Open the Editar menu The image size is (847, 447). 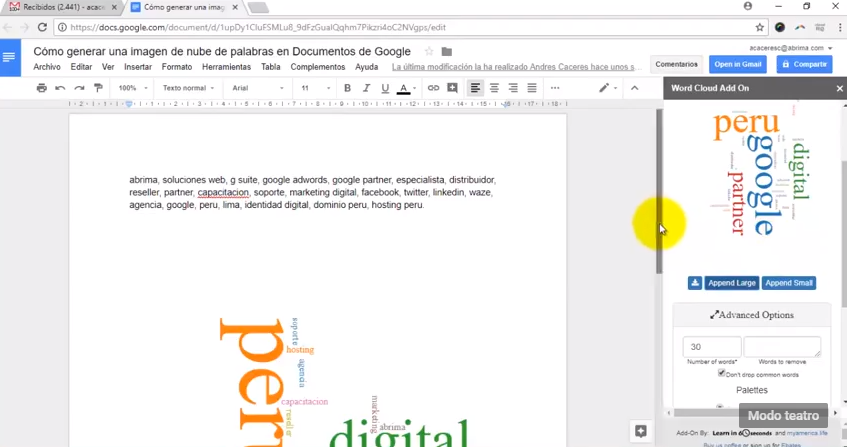tap(81, 67)
